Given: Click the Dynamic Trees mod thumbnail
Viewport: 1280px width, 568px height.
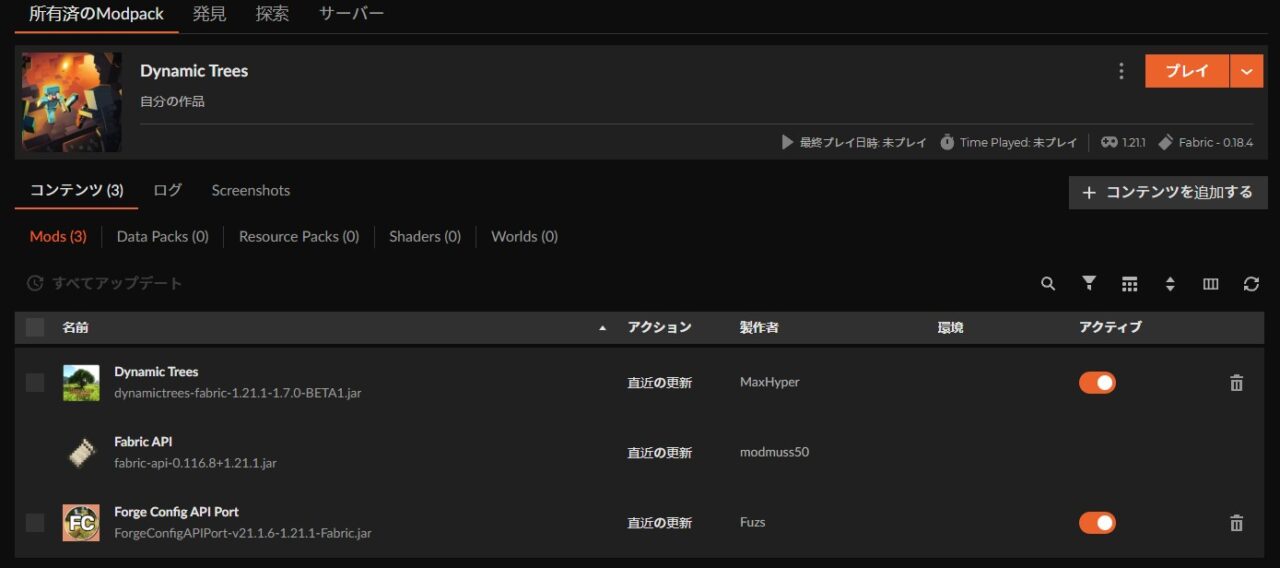Looking at the screenshot, I should 81,383.
